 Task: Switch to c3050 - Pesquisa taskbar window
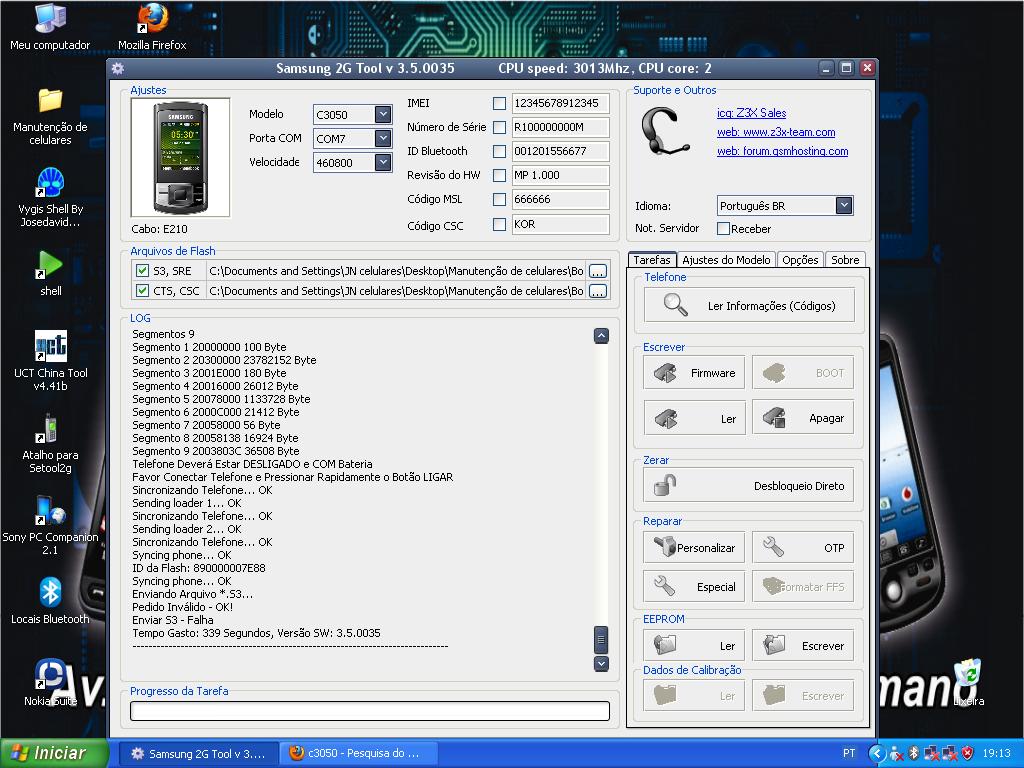[x=357, y=753]
